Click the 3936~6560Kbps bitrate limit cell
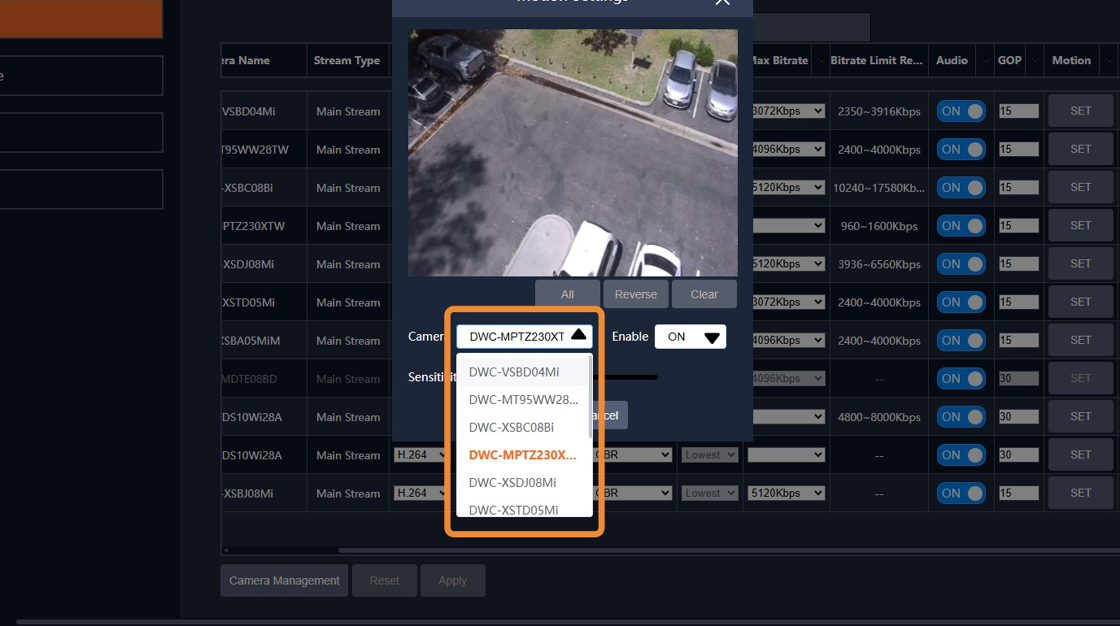Screen dimensions: 1120x626 click(x=879, y=264)
